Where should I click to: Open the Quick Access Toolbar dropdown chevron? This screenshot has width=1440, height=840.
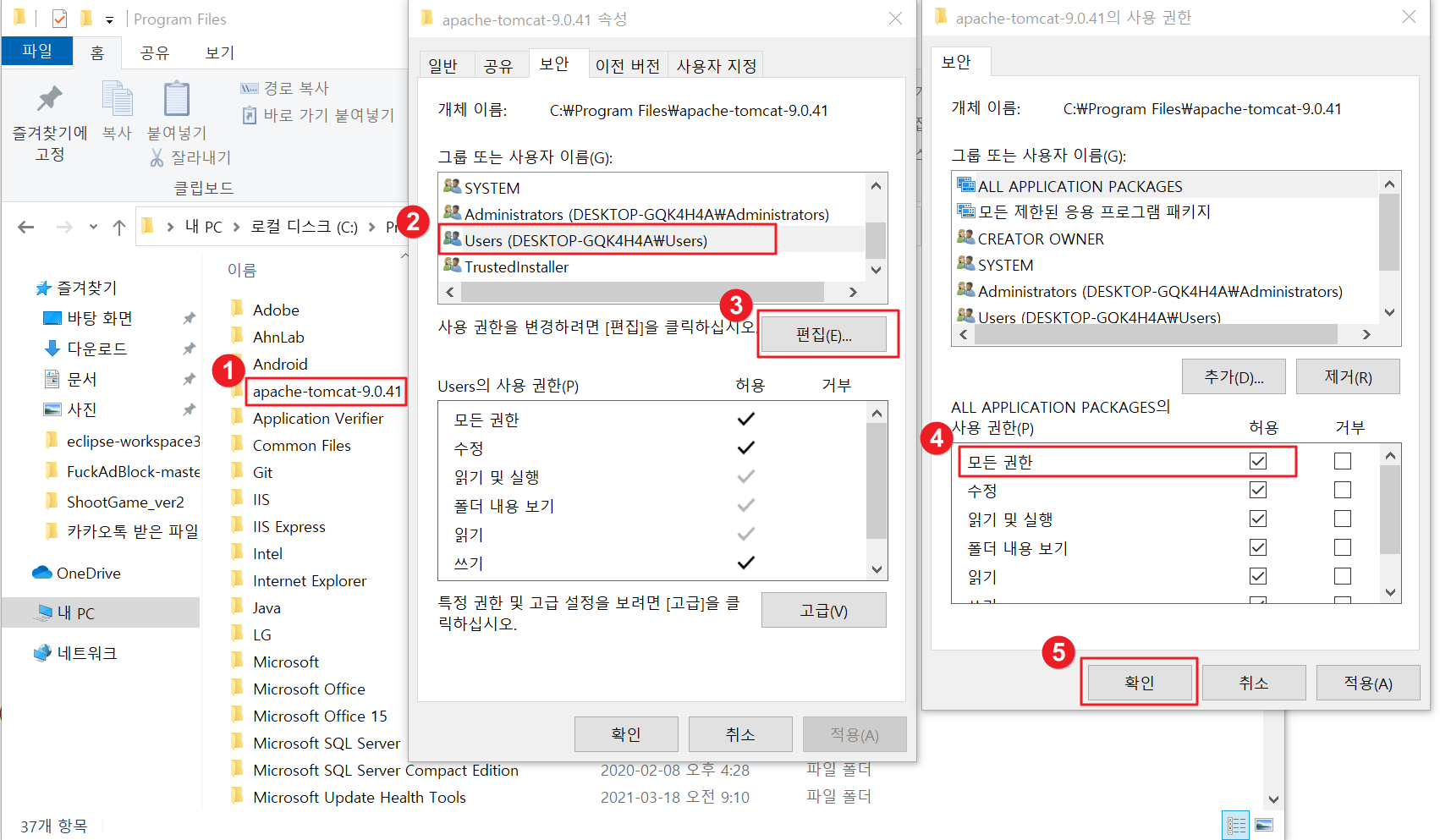(110, 19)
